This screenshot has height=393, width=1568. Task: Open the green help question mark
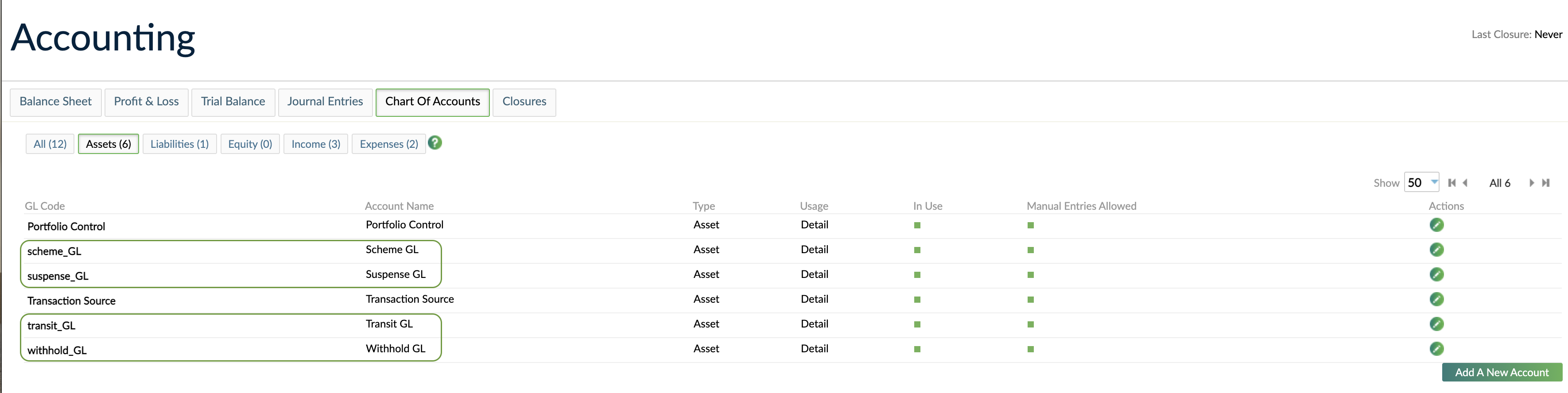(435, 143)
